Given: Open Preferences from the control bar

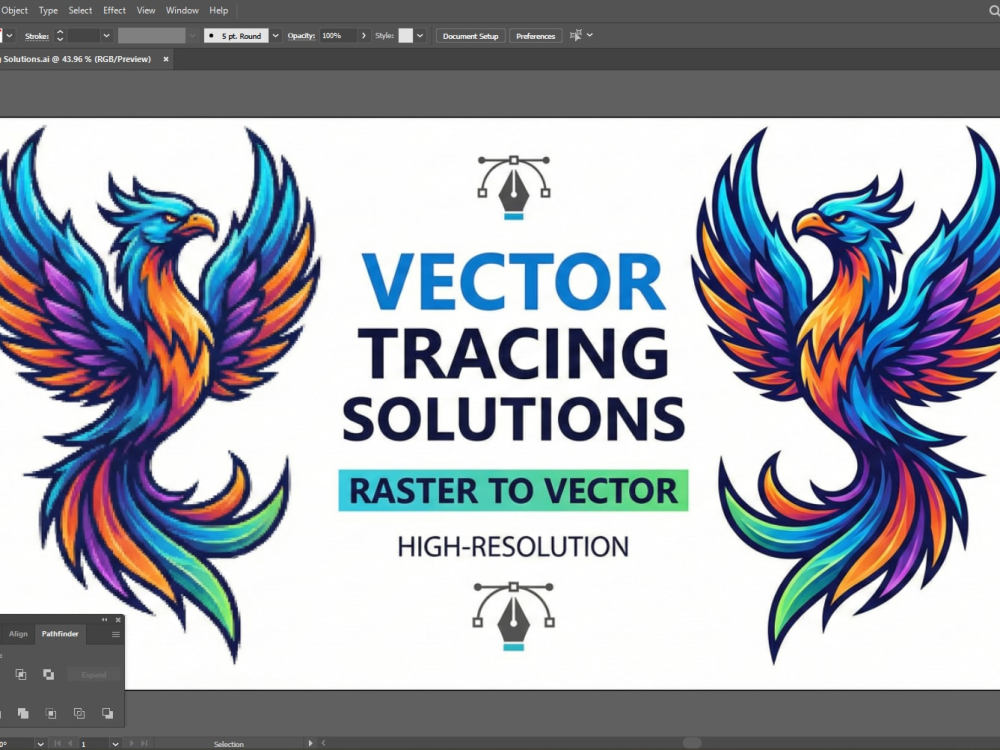Looking at the screenshot, I should click(536, 36).
